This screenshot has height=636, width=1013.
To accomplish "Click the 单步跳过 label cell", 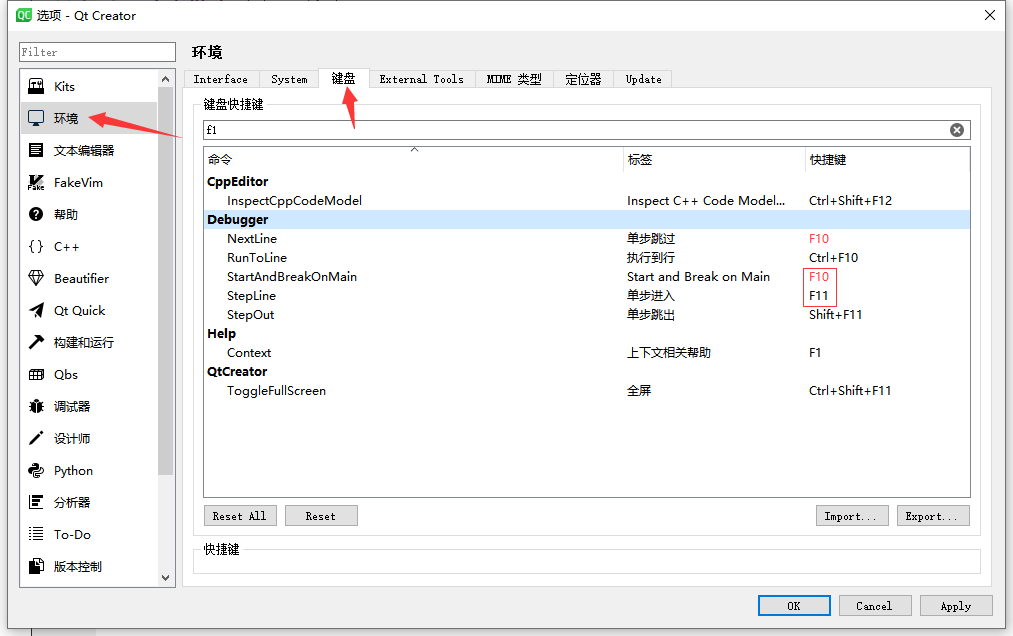I will click(x=651, y=238).
